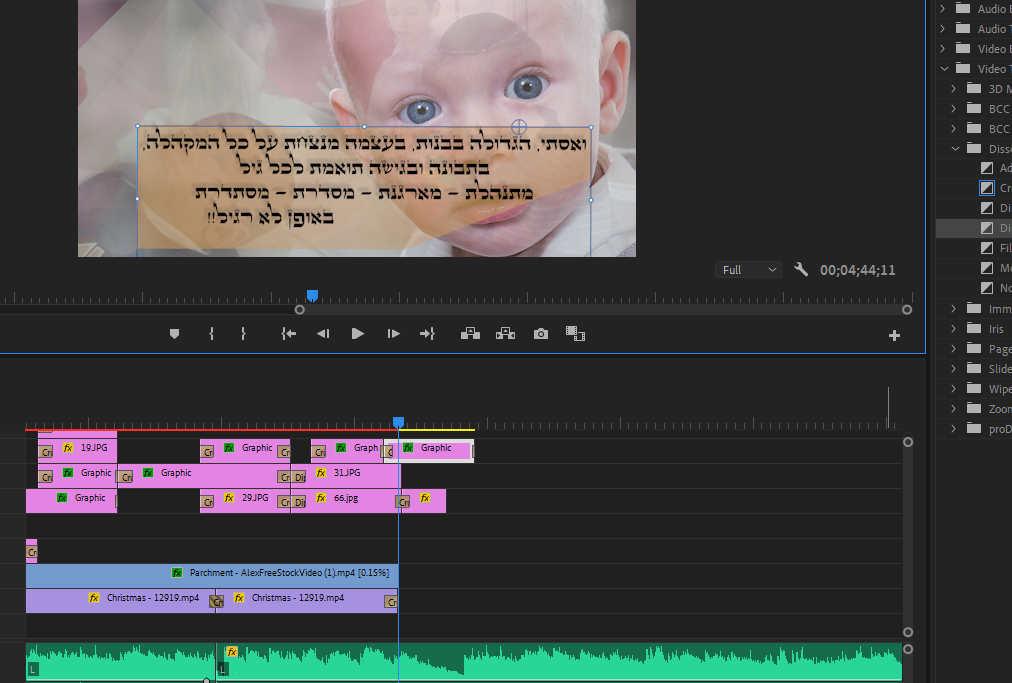This screenshot has width=1012, height=683.
Task: Expand the Iris folder chevron
Action: coord(954,329)
